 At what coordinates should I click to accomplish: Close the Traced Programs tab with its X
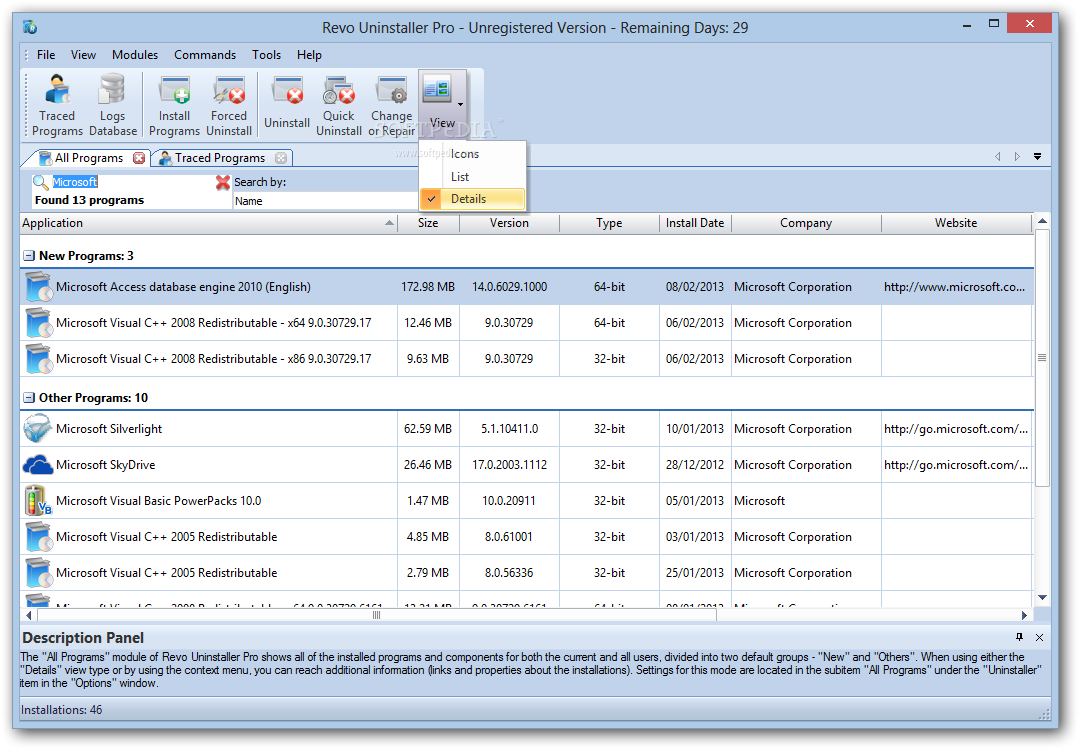[x=281, y=158]
